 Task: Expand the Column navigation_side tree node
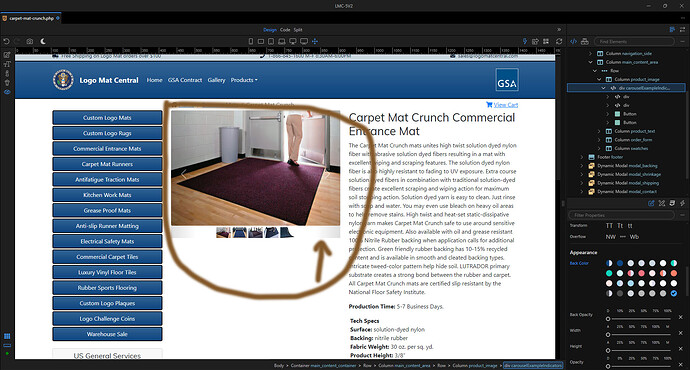(591, 53)
